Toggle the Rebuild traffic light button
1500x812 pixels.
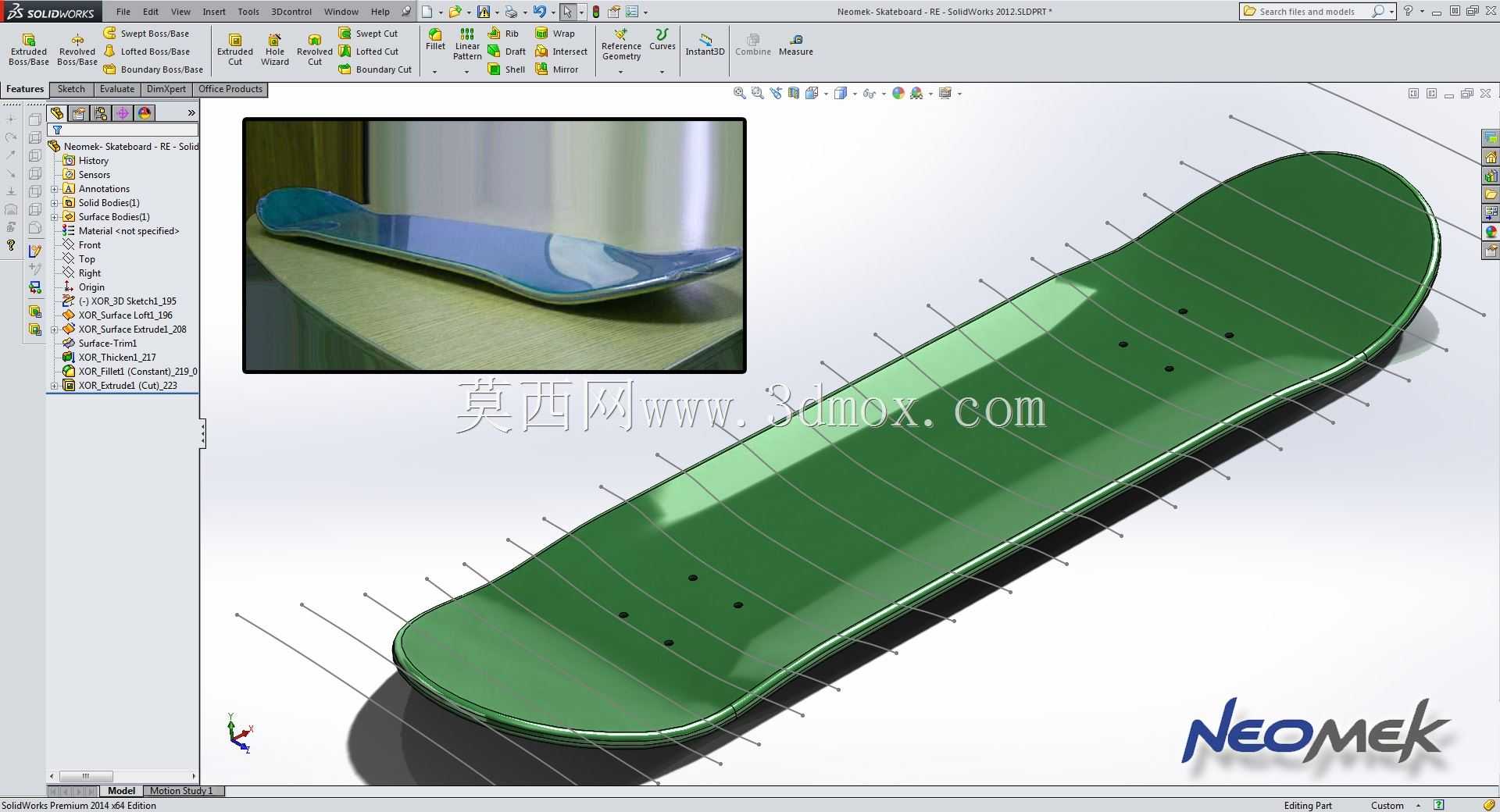tap(596, 12)
